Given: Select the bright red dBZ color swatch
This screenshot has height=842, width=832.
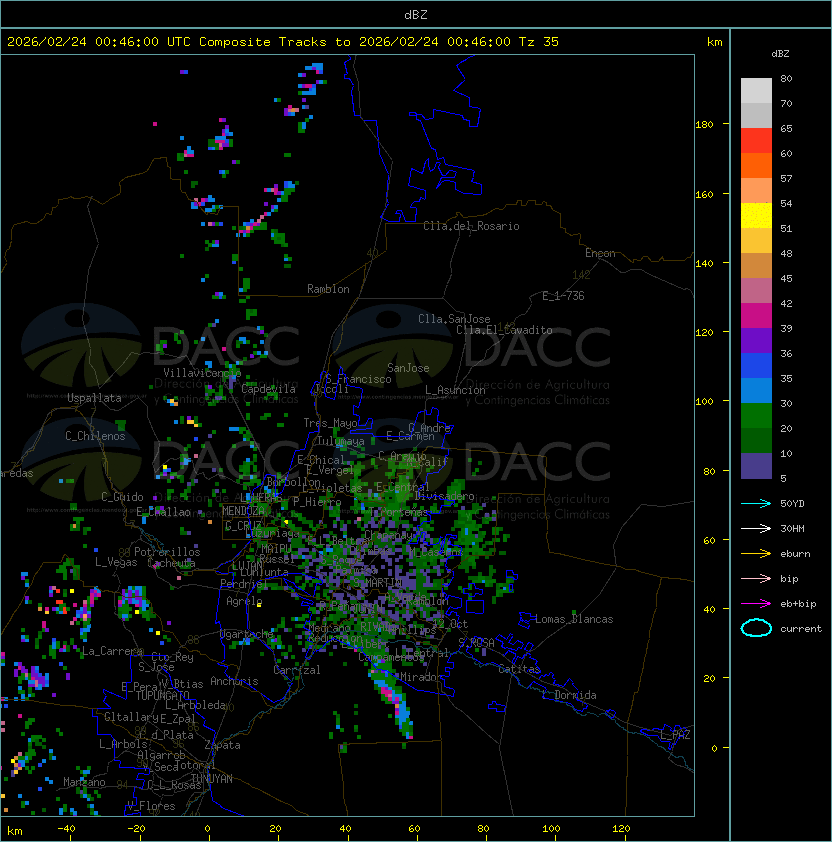Looking at the screenshot, I should pos(756,141).
